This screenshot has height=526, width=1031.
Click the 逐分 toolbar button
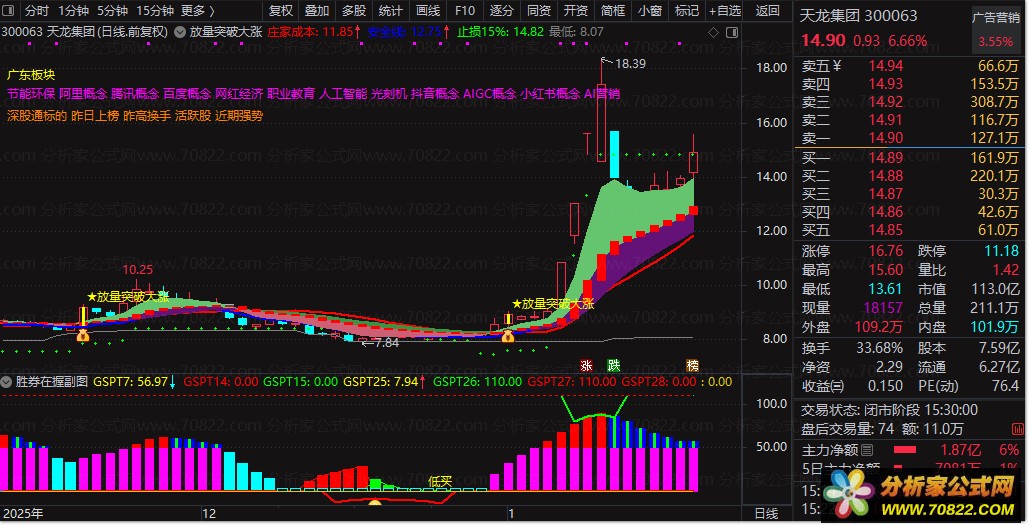coord(502,11)
